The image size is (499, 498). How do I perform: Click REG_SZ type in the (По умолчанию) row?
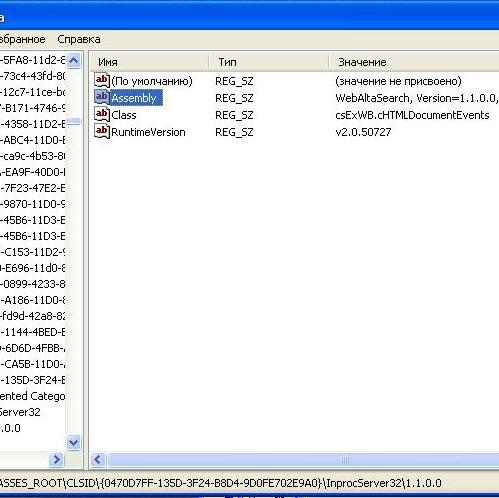[234, 81]
